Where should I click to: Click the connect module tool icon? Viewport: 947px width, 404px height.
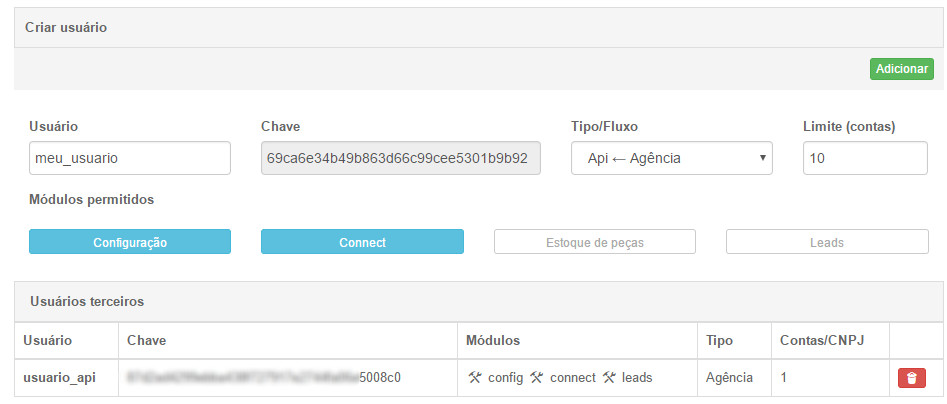pos(536,377)
